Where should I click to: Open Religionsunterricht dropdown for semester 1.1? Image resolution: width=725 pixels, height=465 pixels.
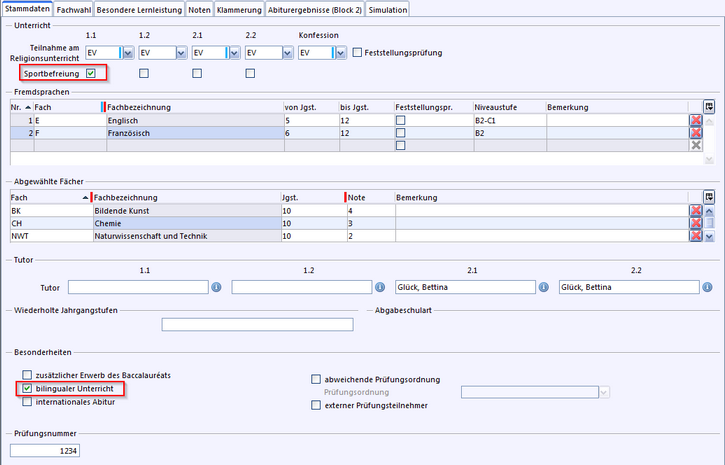point(126,53)
